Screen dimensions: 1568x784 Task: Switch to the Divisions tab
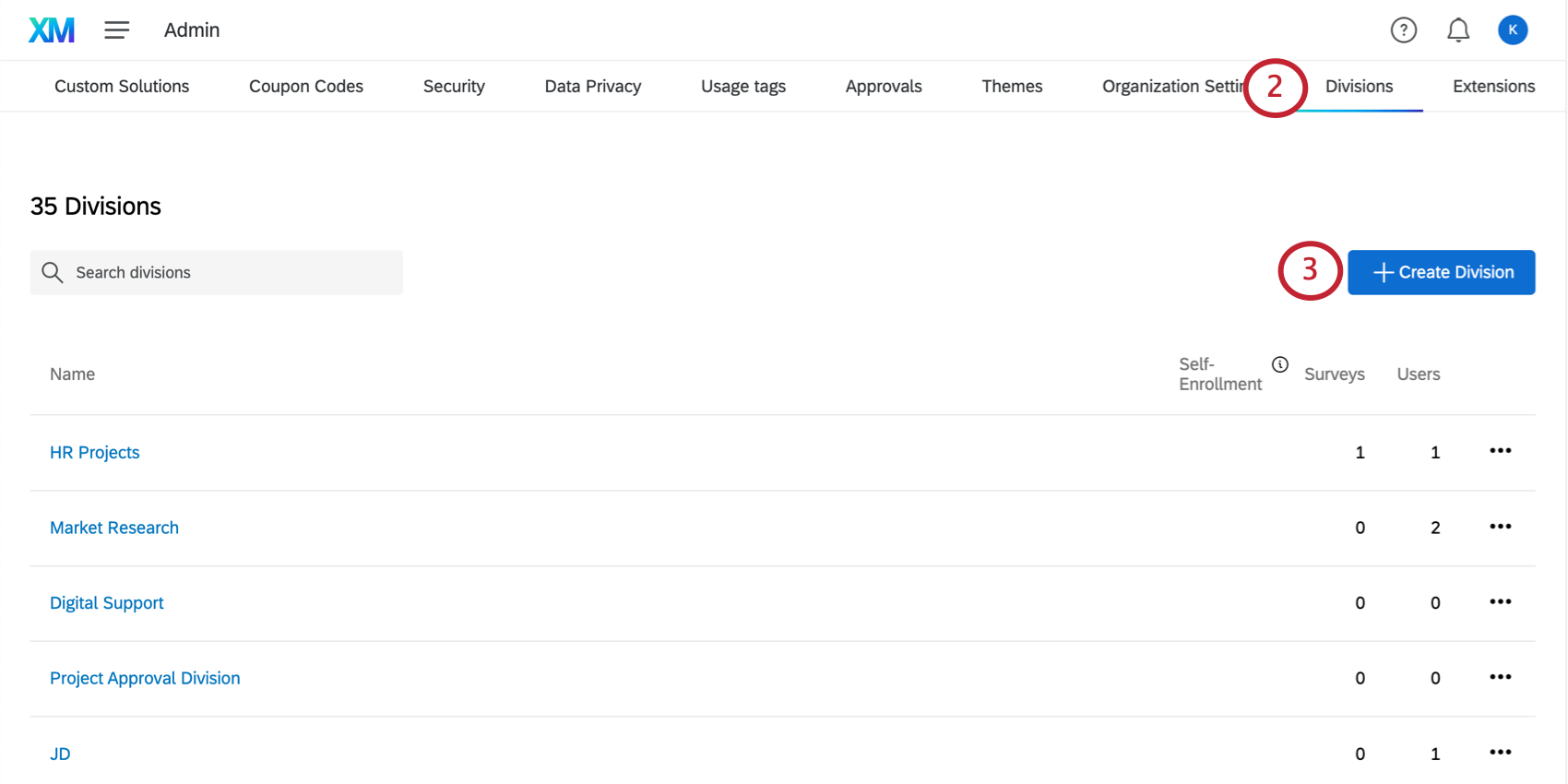[x=1359, y=86]
